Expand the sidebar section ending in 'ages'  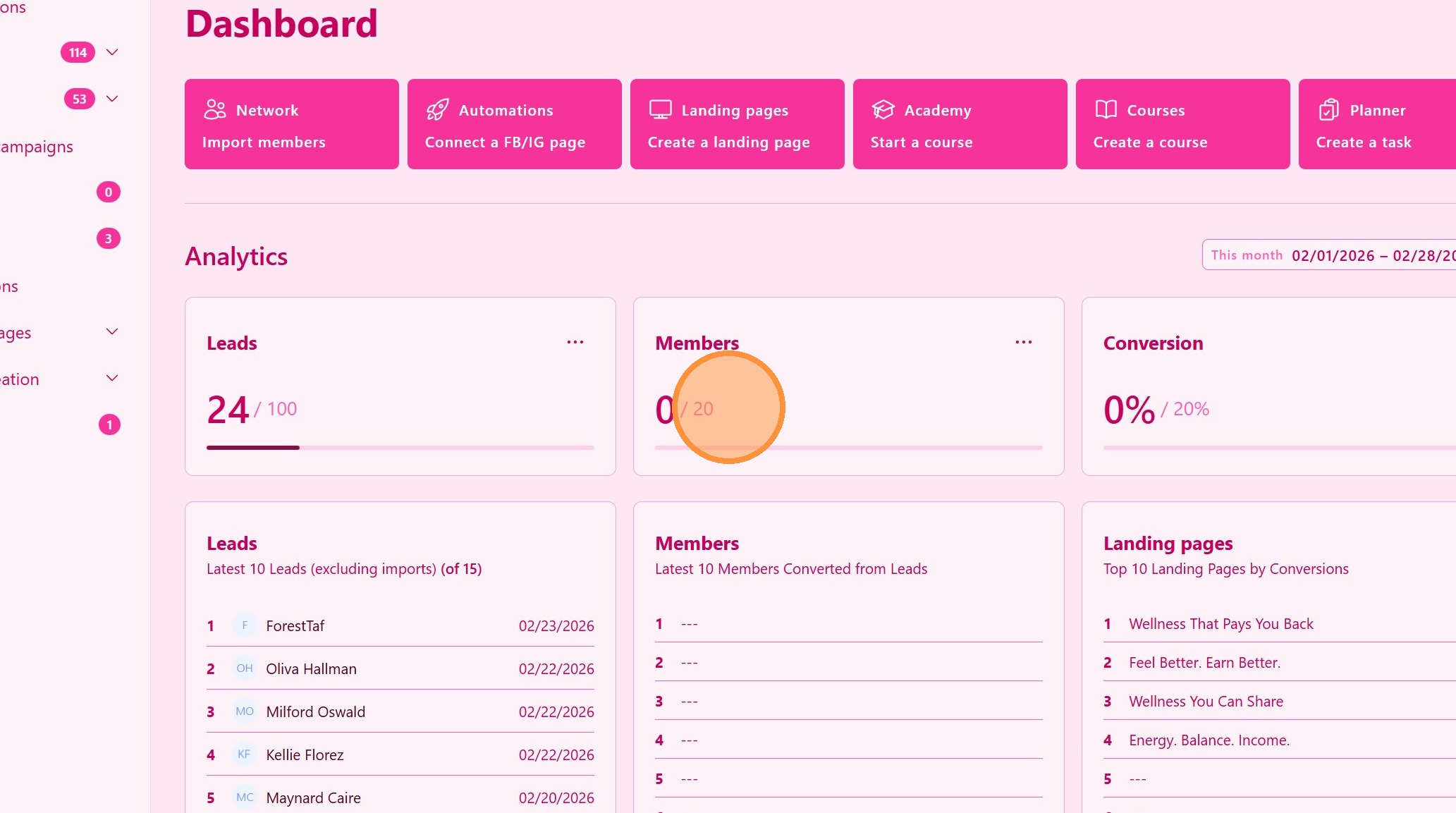pyautogui.click(x=111, y=331)
